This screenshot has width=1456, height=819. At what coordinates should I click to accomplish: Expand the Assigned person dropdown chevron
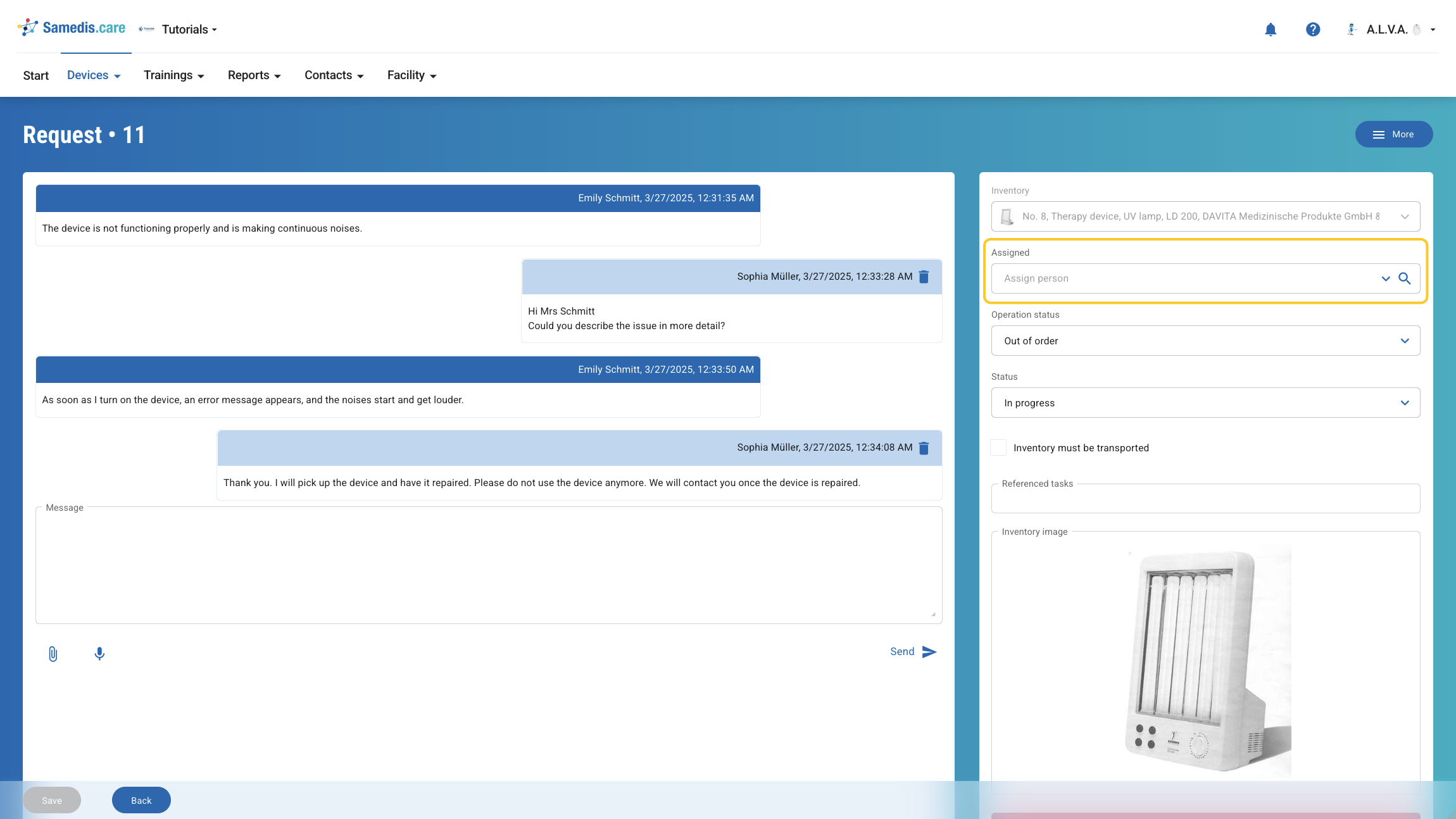tap(1386, 278)
